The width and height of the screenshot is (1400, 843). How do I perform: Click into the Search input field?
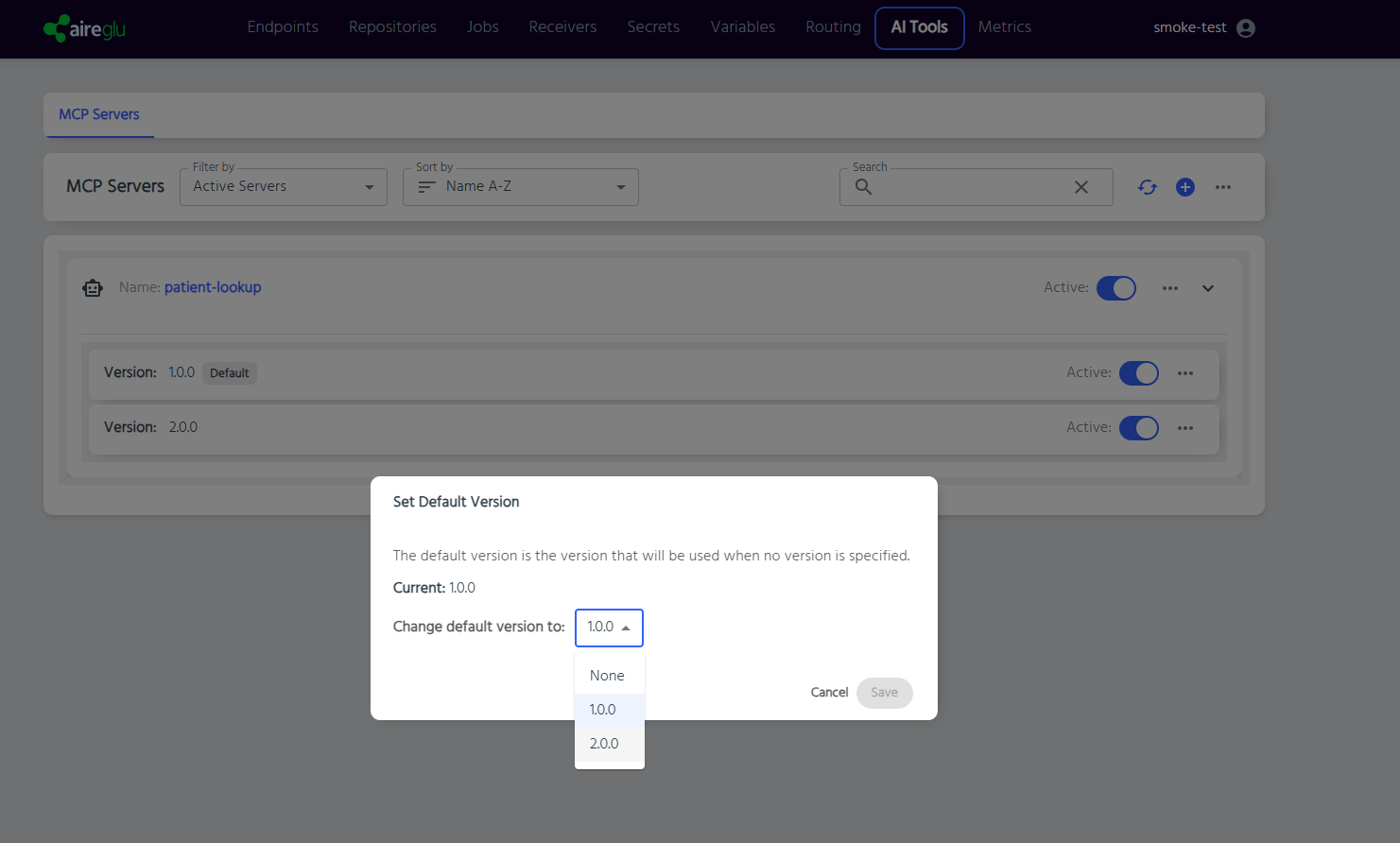[x=969, y=187]
